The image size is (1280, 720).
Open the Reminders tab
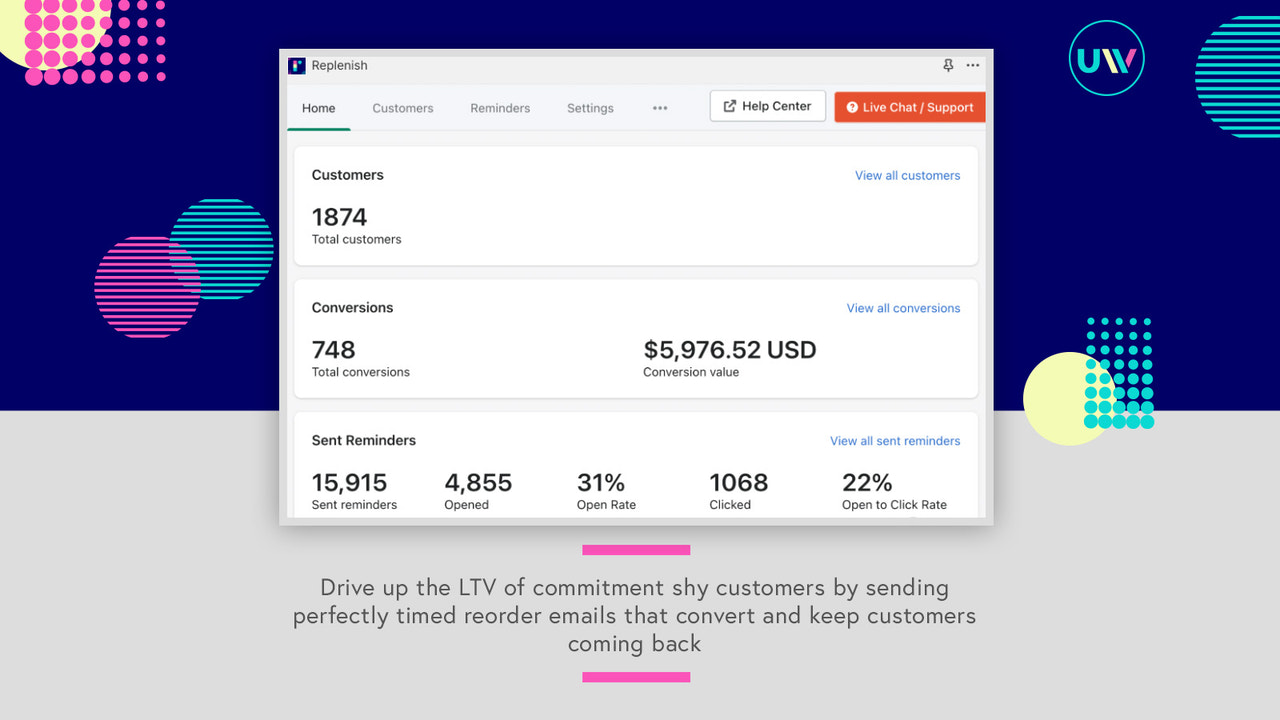500,108
